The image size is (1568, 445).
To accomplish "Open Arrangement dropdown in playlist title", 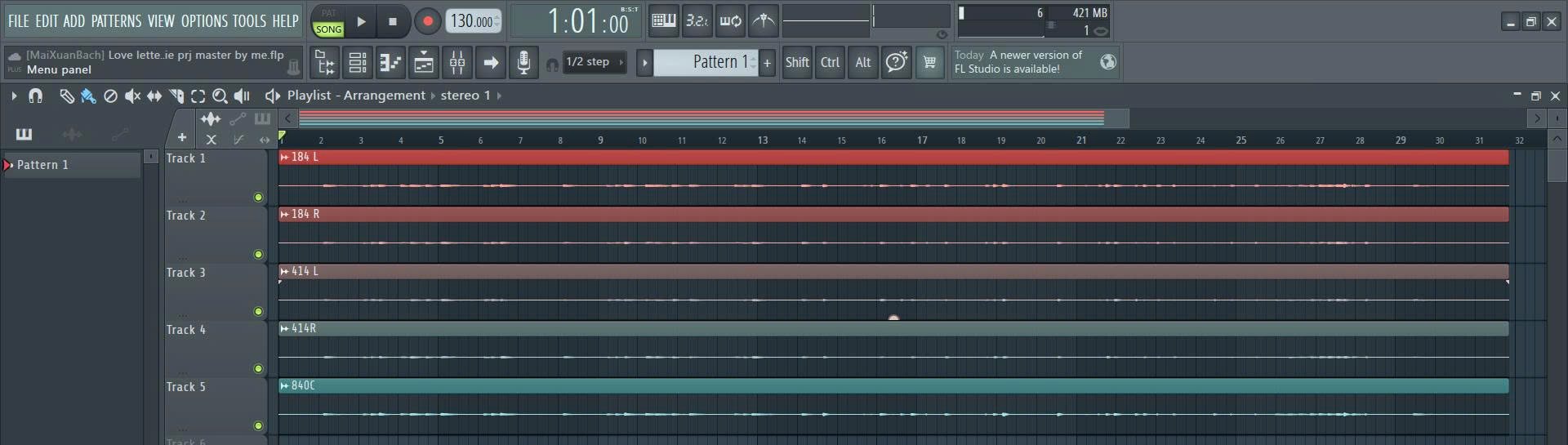I will pos(384,96).
